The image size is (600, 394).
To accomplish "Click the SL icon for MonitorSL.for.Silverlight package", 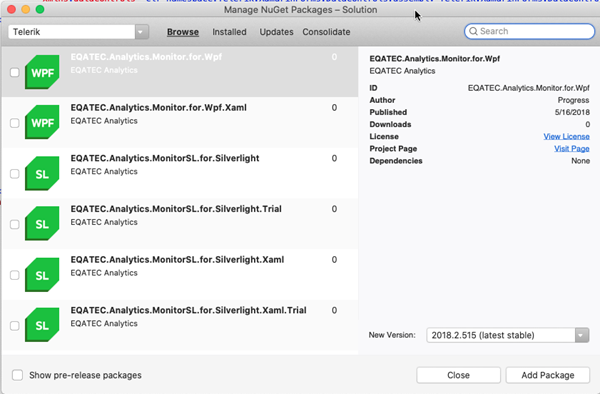I will 42,174.
